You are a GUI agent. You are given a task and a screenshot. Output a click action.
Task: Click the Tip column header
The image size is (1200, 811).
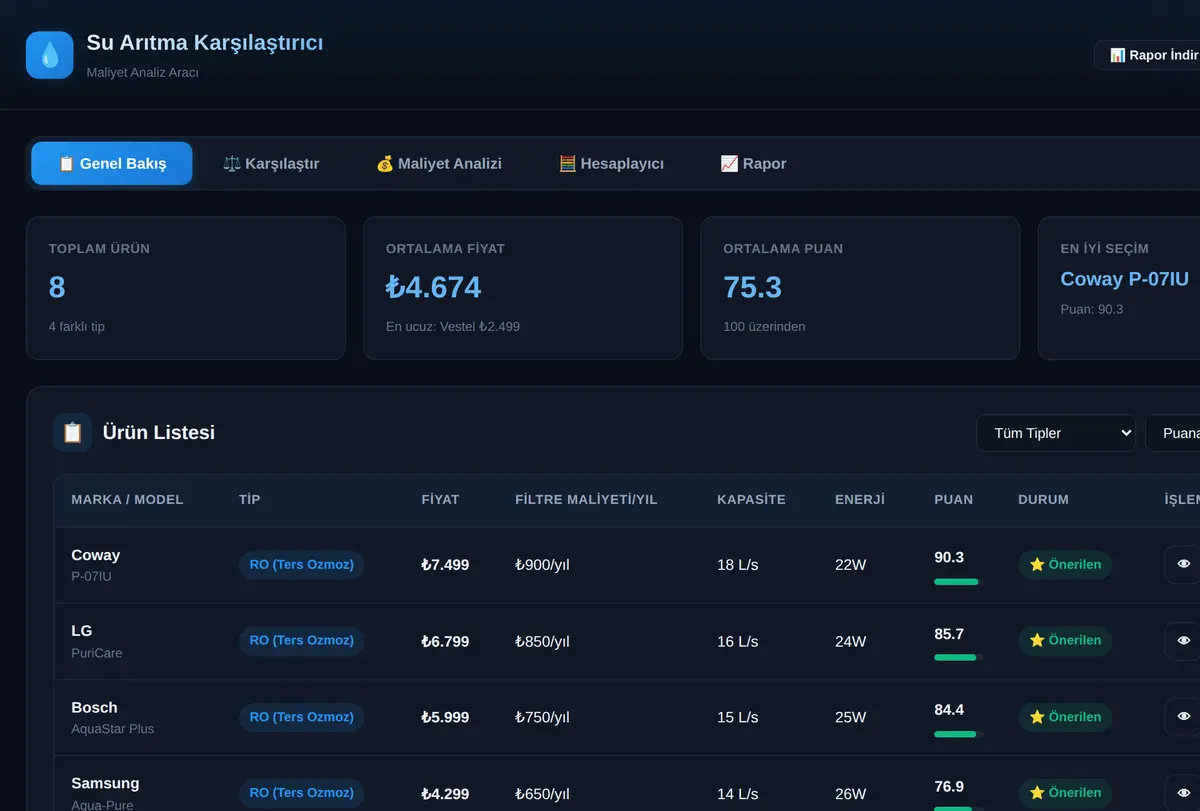pyautogui.click(x=249, y=499)
